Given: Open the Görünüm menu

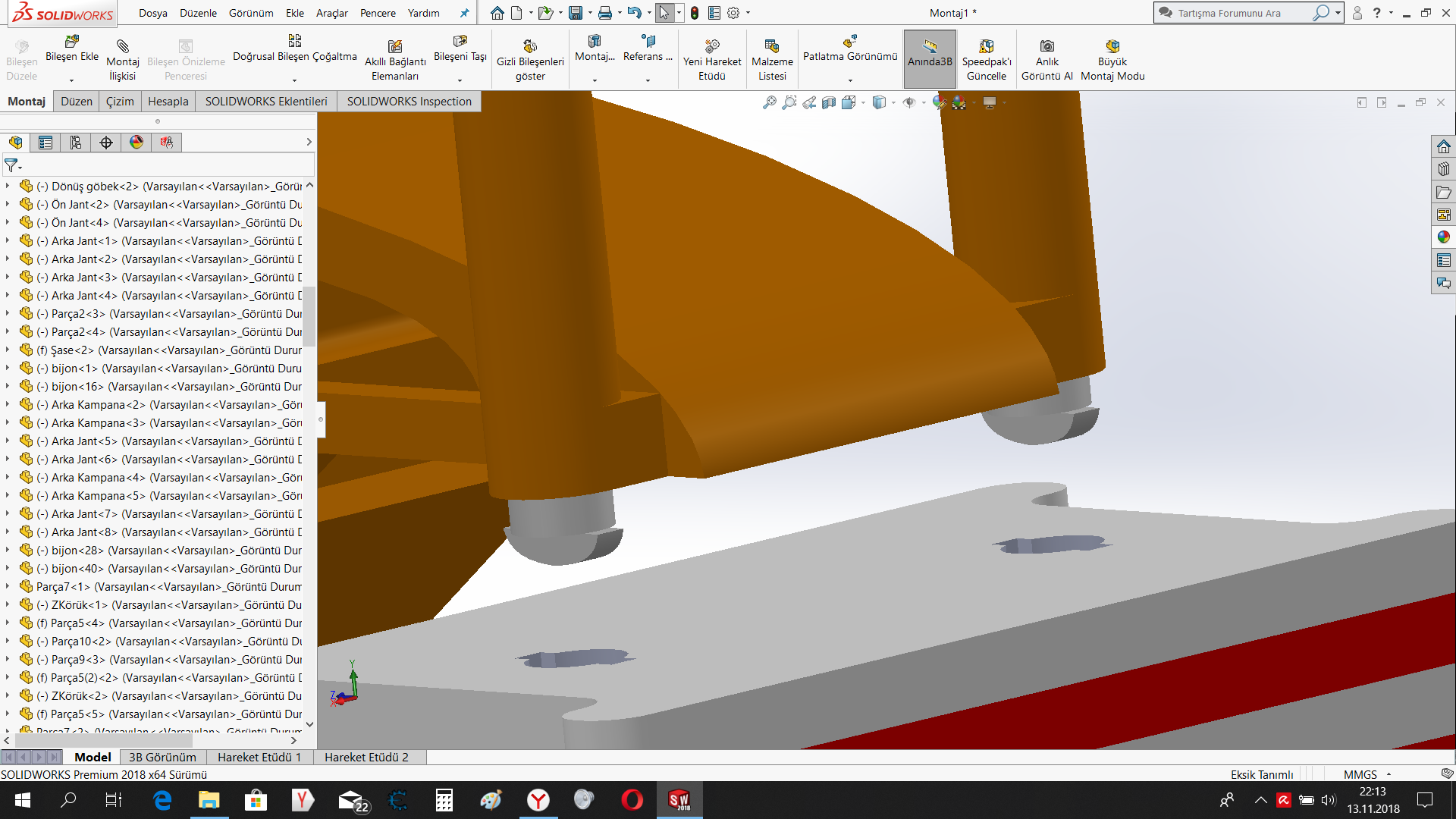Looking at the screenshot, I should pos(250,13).
